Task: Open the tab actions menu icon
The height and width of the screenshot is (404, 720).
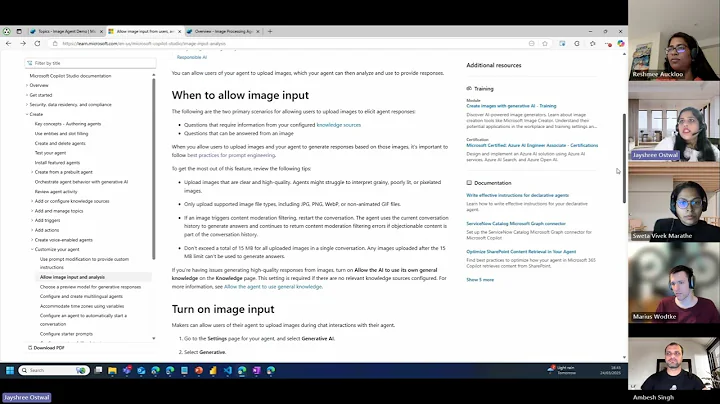Action: [x=19, y=31]
